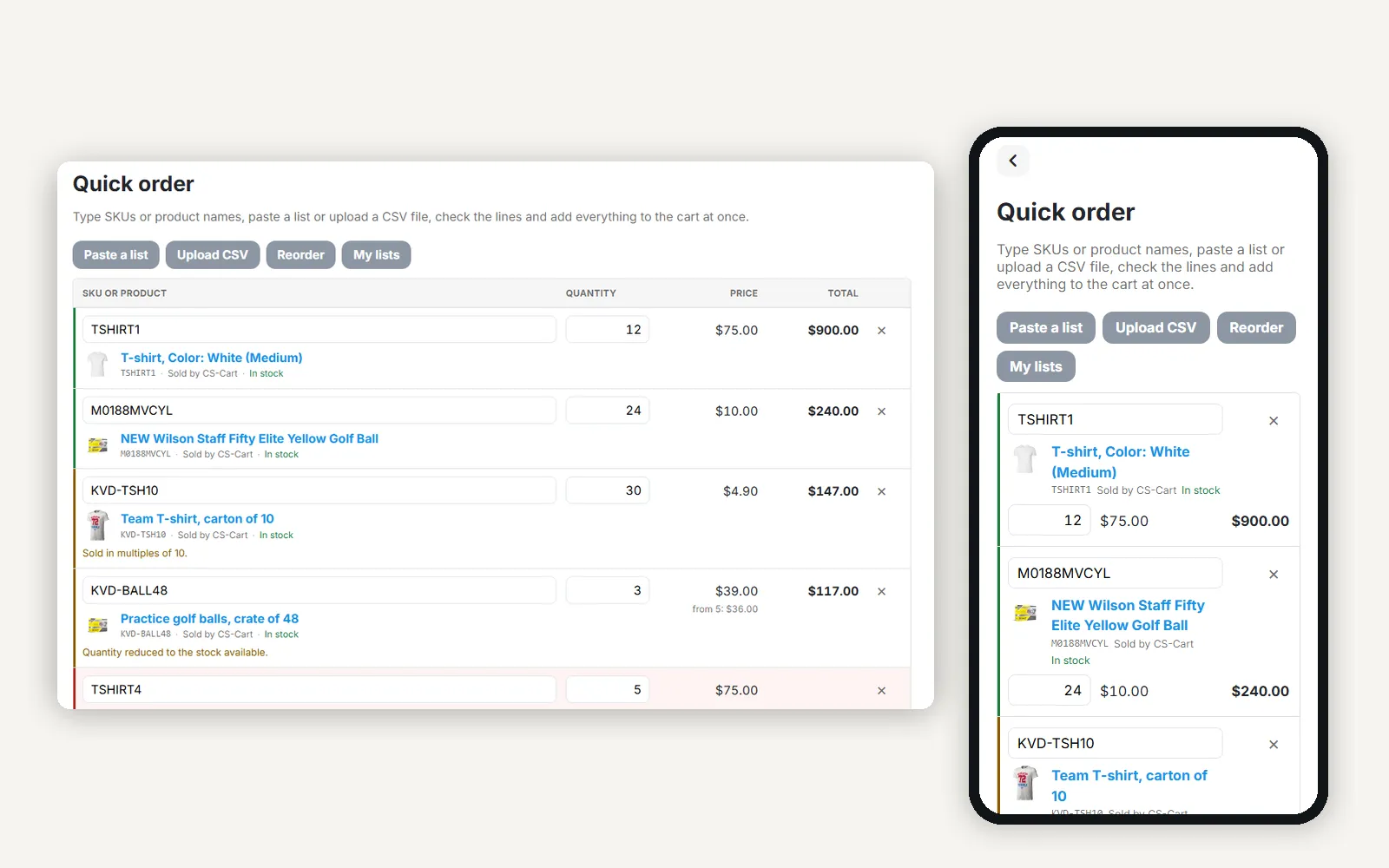The image size is (1389, 868).
Task: Edit quantity 12 field in mobile view
Action: coord(1049,521)
